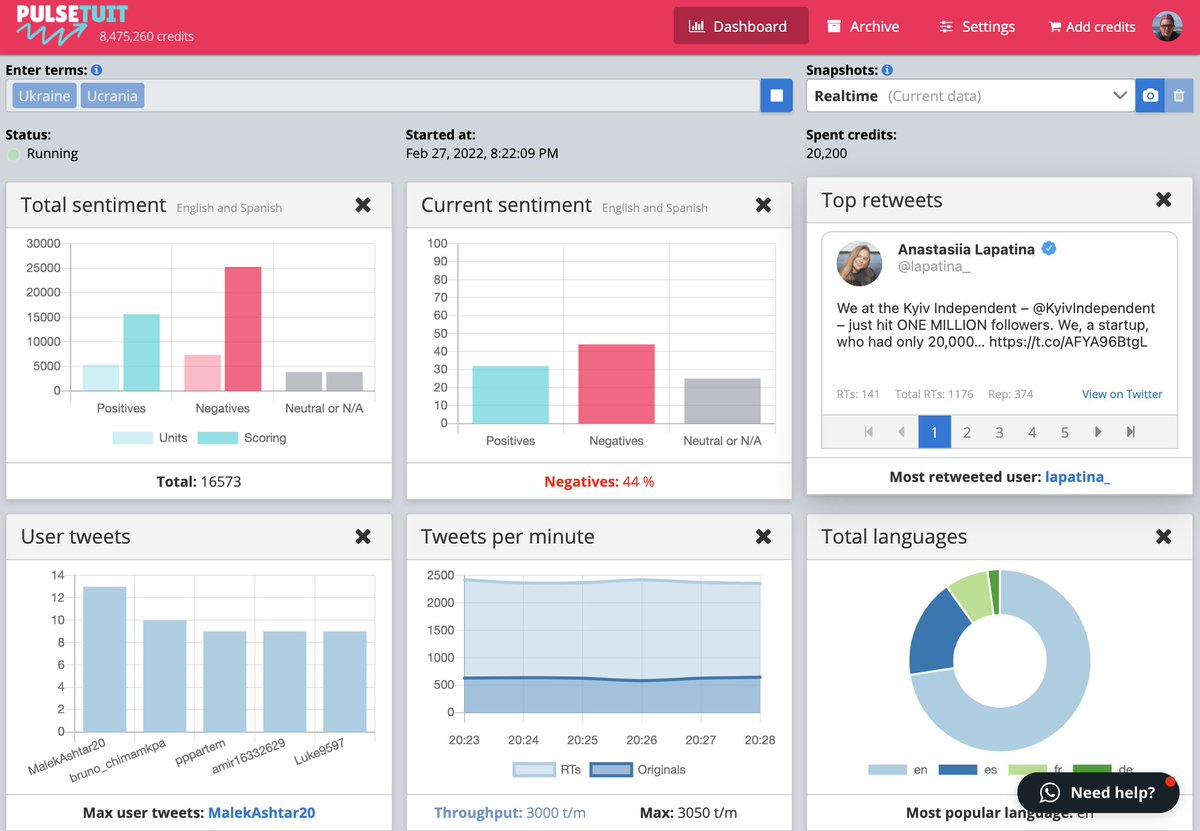Jump to last page of top retweets

[x=1131, y=432]
